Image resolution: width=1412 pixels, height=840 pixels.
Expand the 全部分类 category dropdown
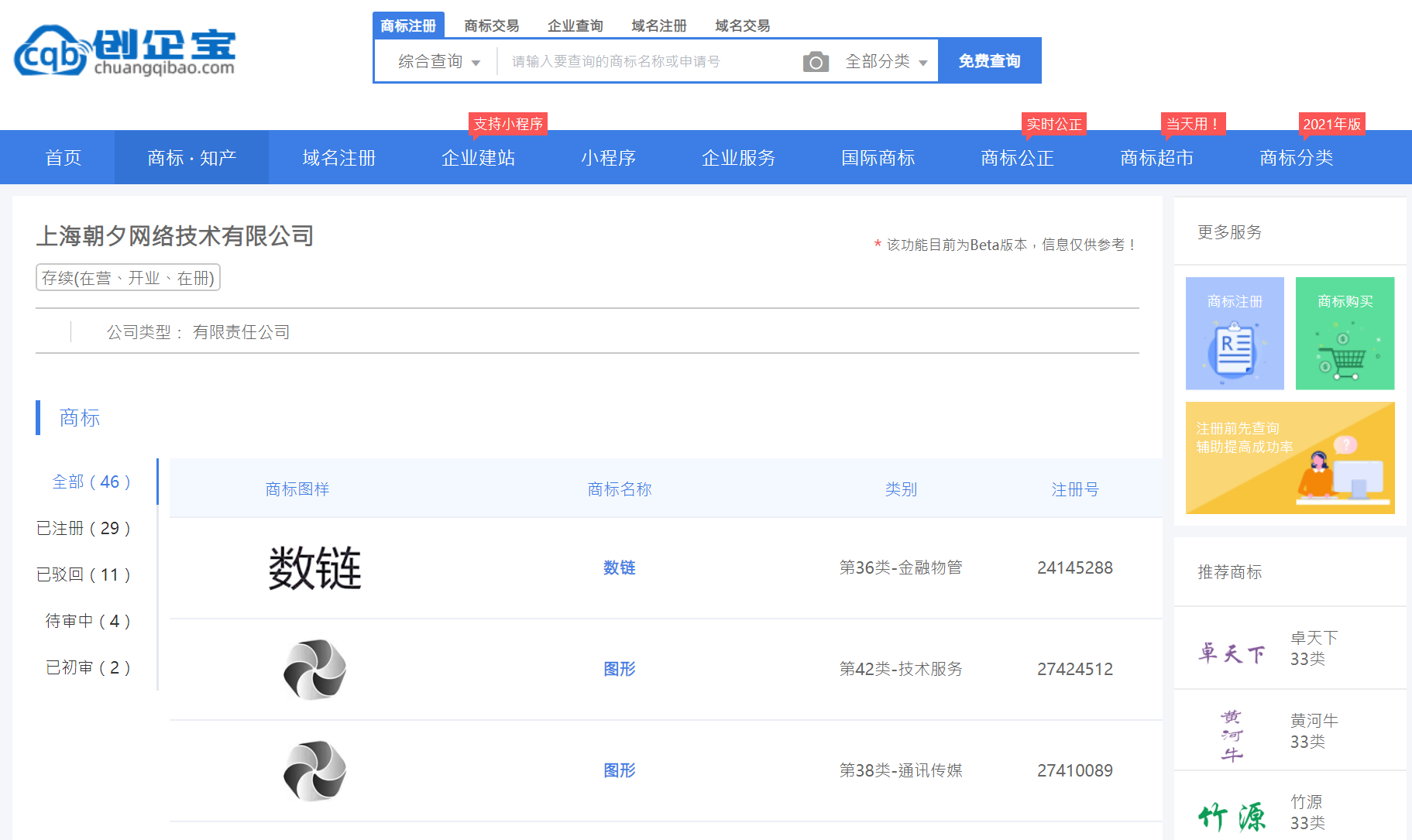click(886, 61)
